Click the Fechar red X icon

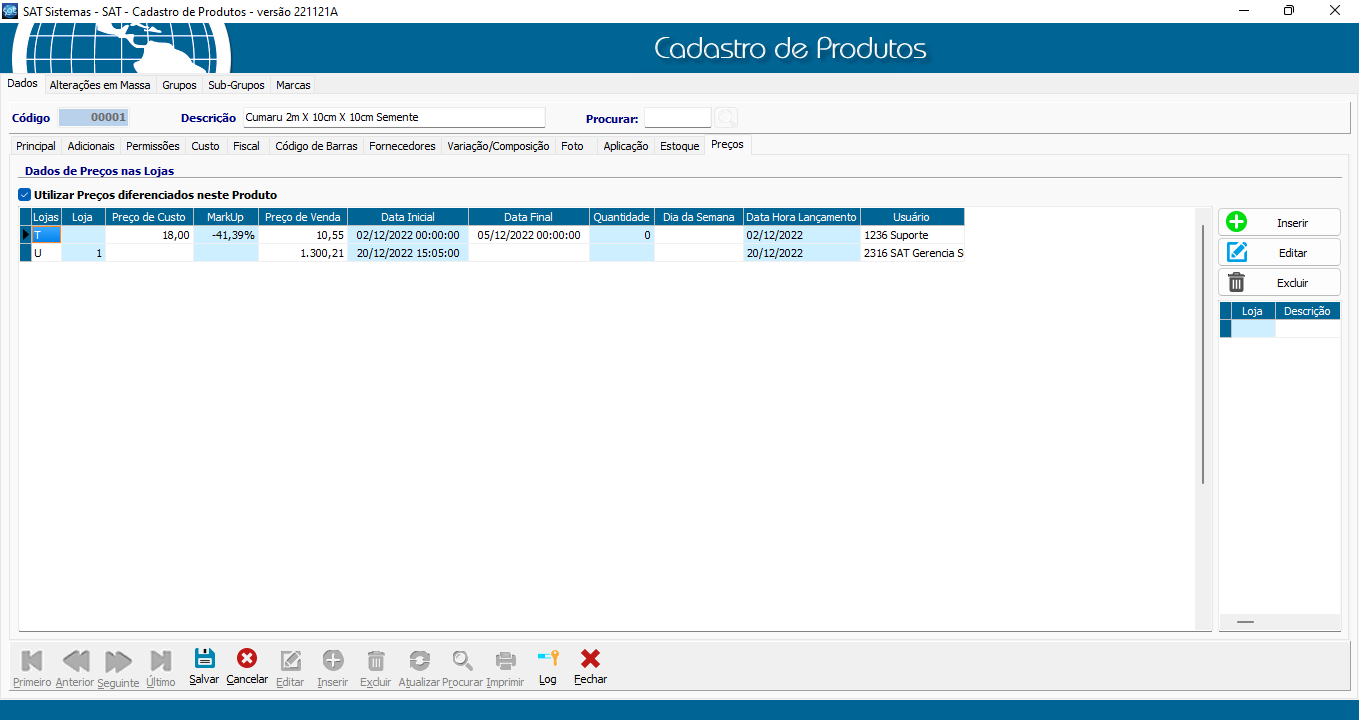(590, 659)
